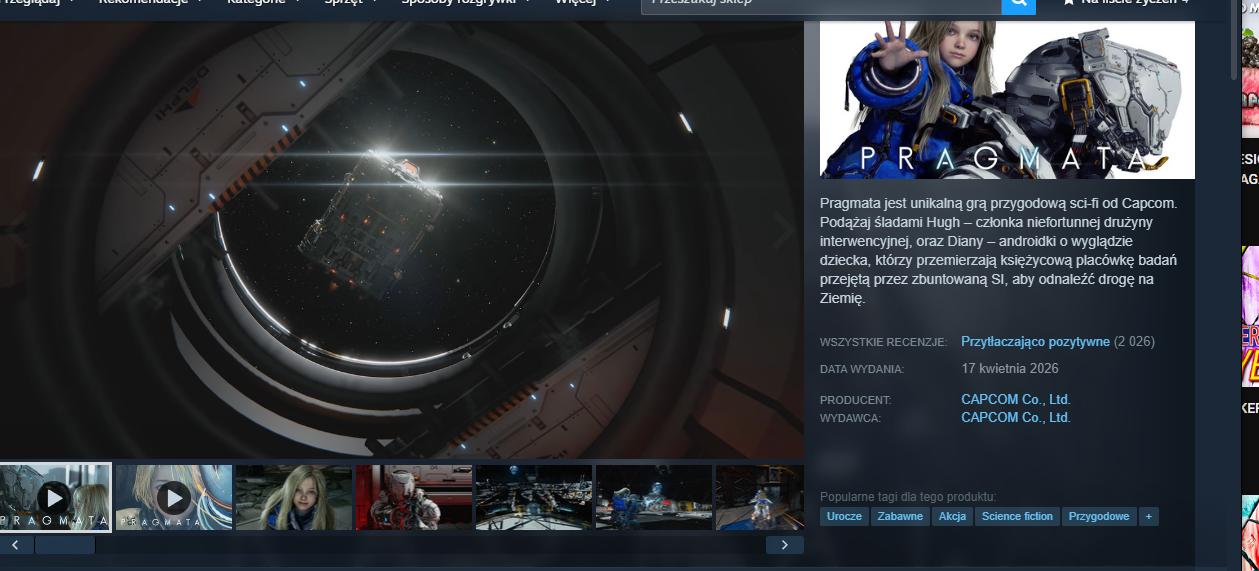This screenshot has width=1259, height=571.
Task: Open the Kategorie menu
Action: [263, 3]
